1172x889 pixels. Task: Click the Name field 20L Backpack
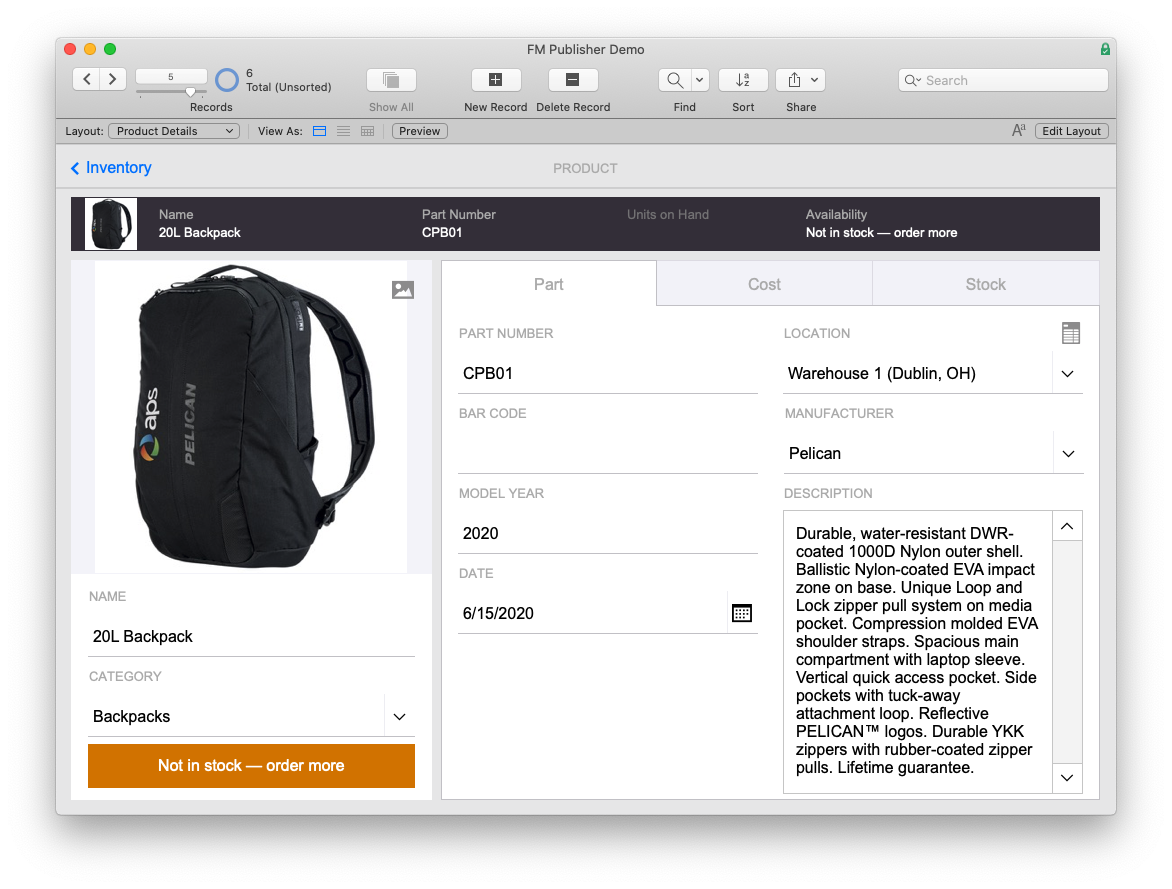pos(251,636)
